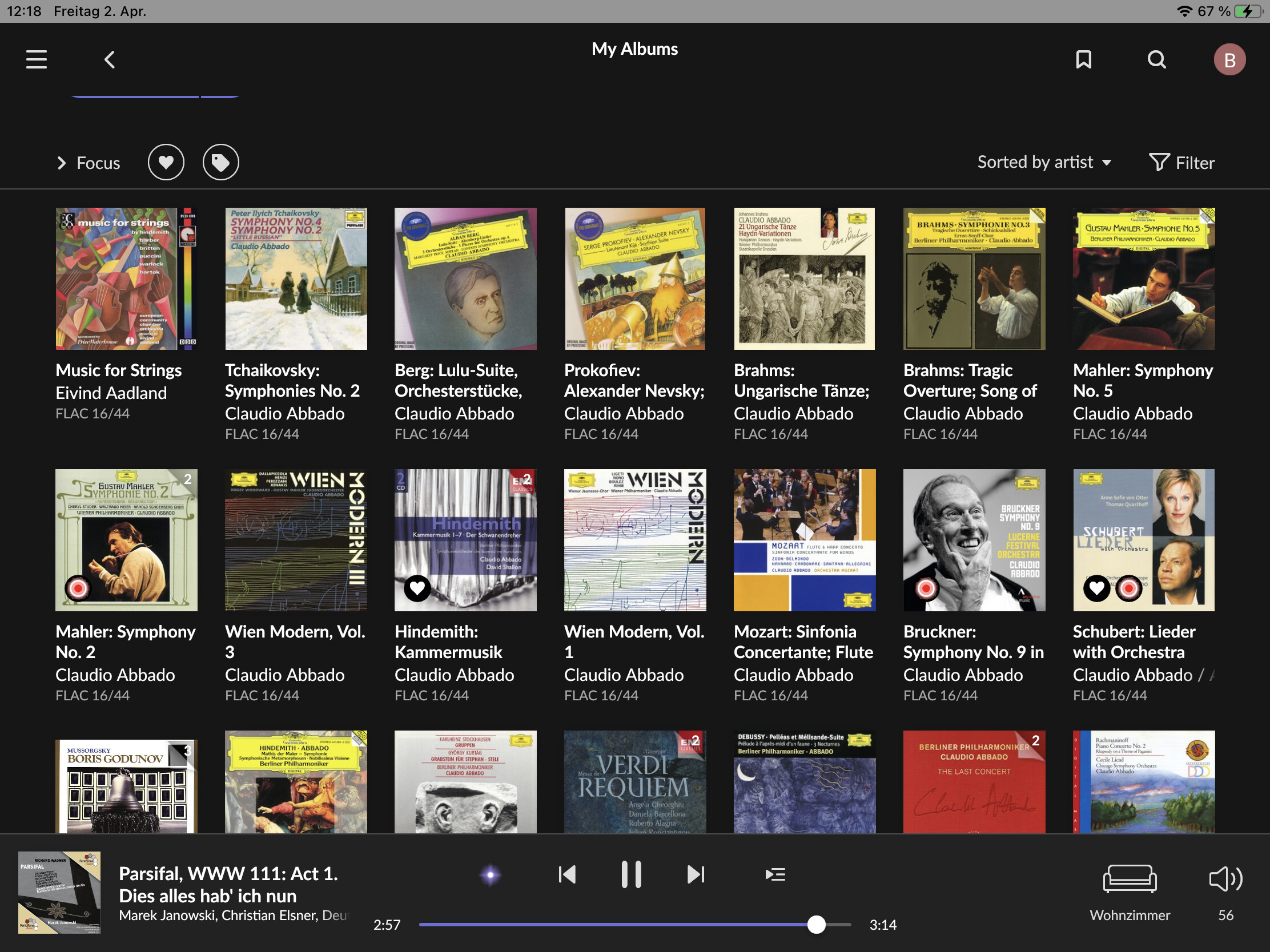Click the volume level 56
This screenshot has width=1270, height=952.
point(1226,915)
